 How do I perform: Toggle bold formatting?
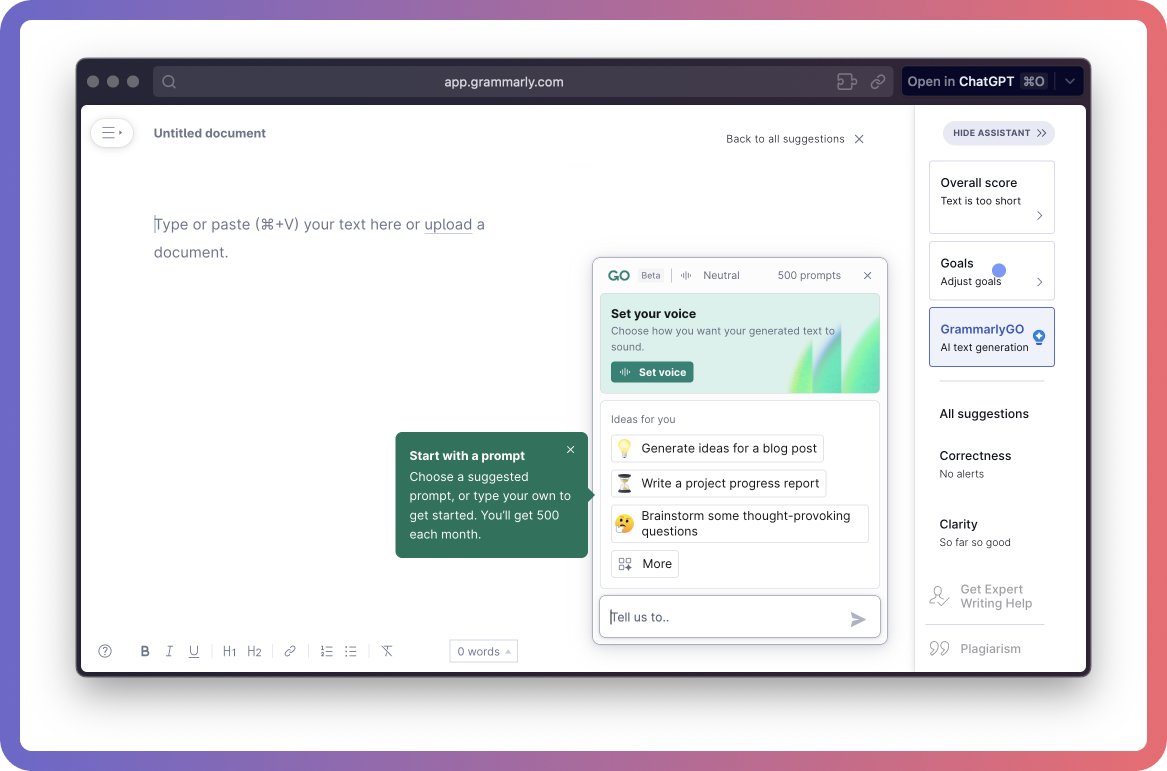pyautogui.click(x=145, y=651)
